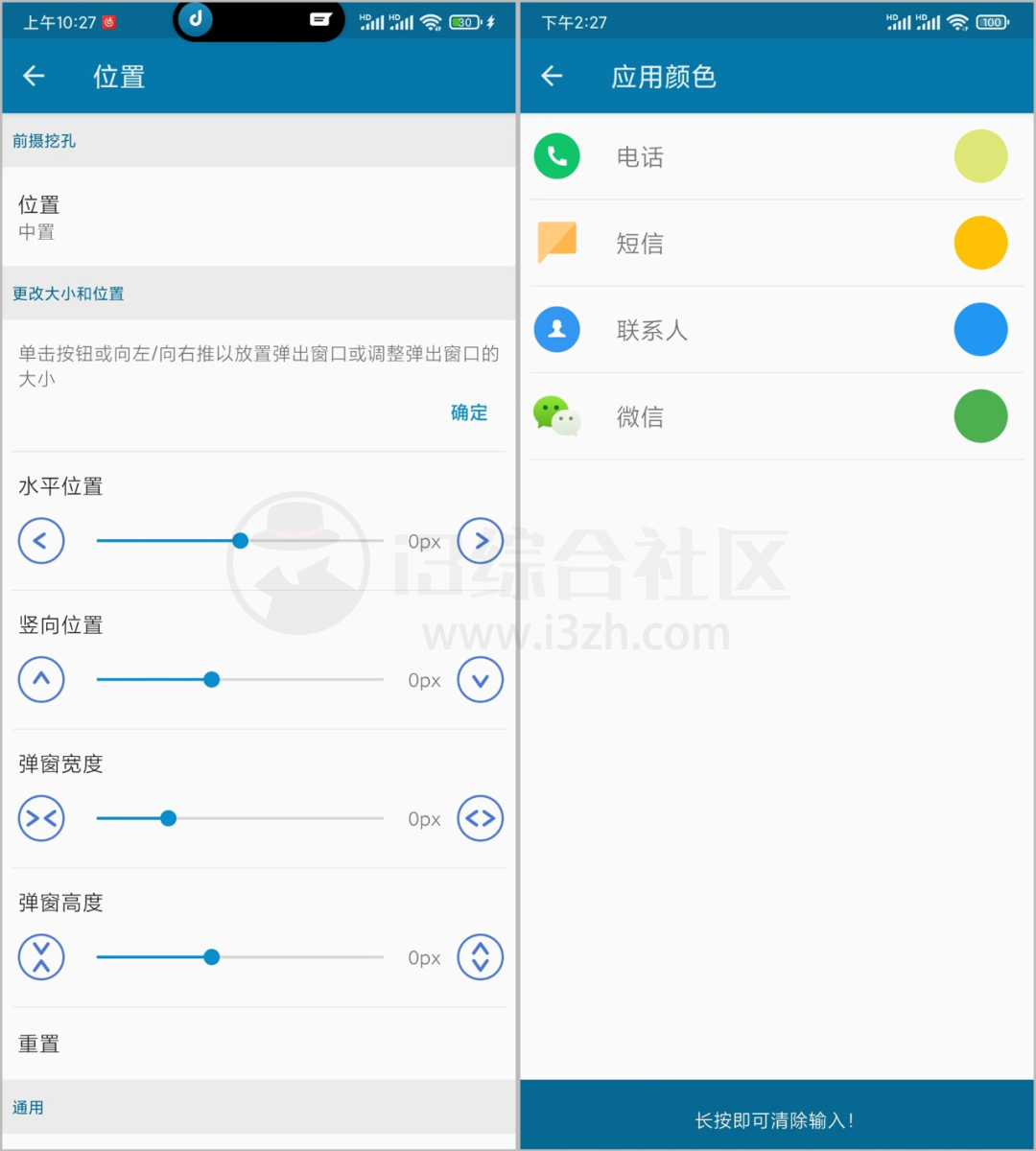Tap 重置 to reset position settings

[x=259, y=1044]
